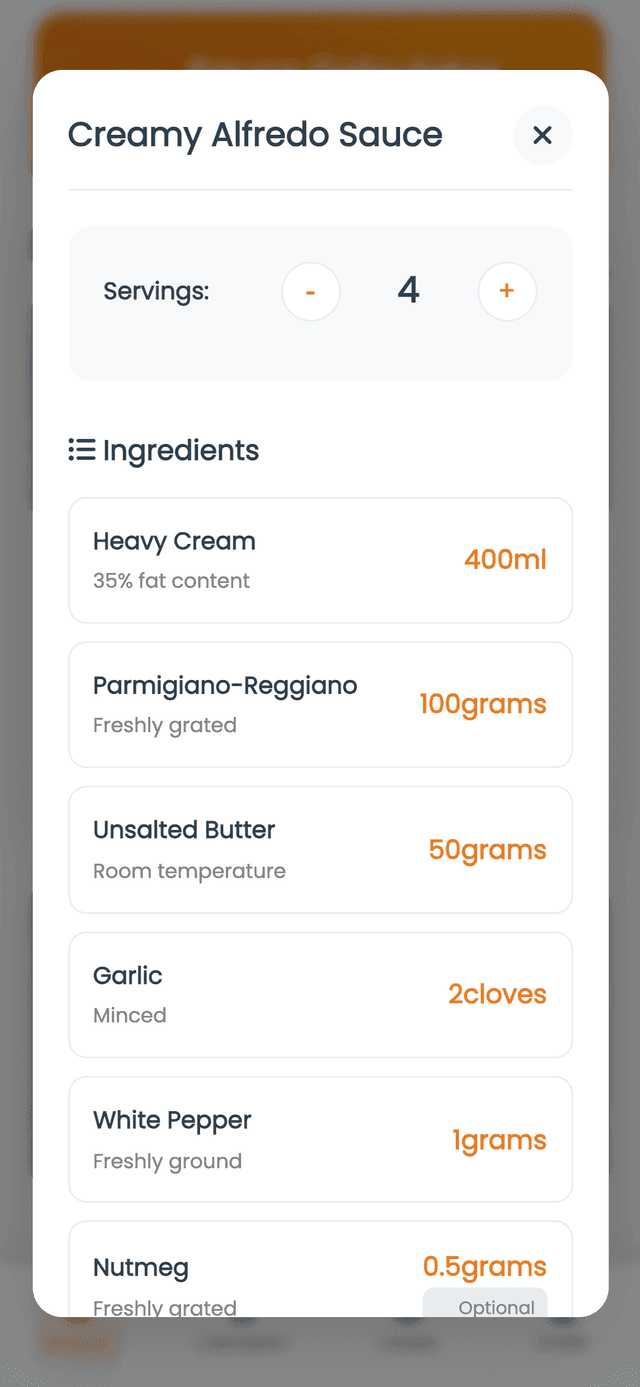Viewport: 640px width, 1387px height.
Task: Click the Creamy Alfredo Sauce title
Action: [255, 135]
